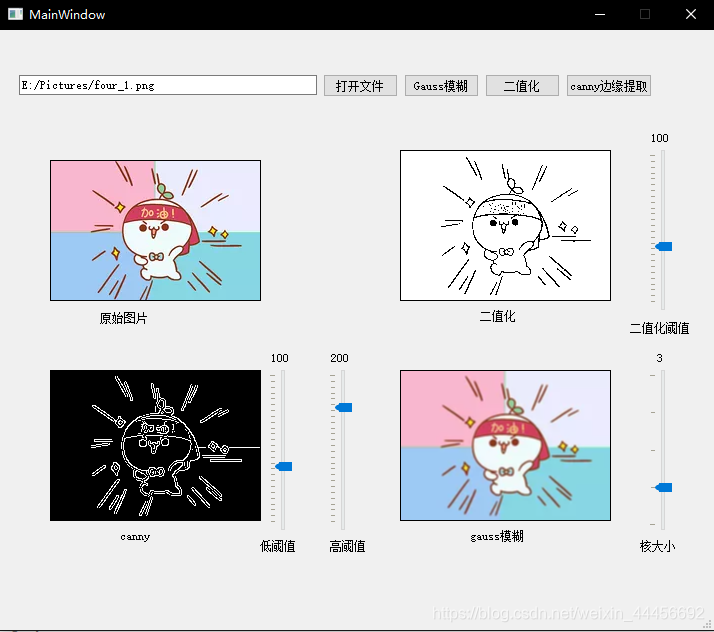This screenshot has height=632, width=714.
Task: Click the value 3 above 核大小 slider
Action: tap(659, 358)
